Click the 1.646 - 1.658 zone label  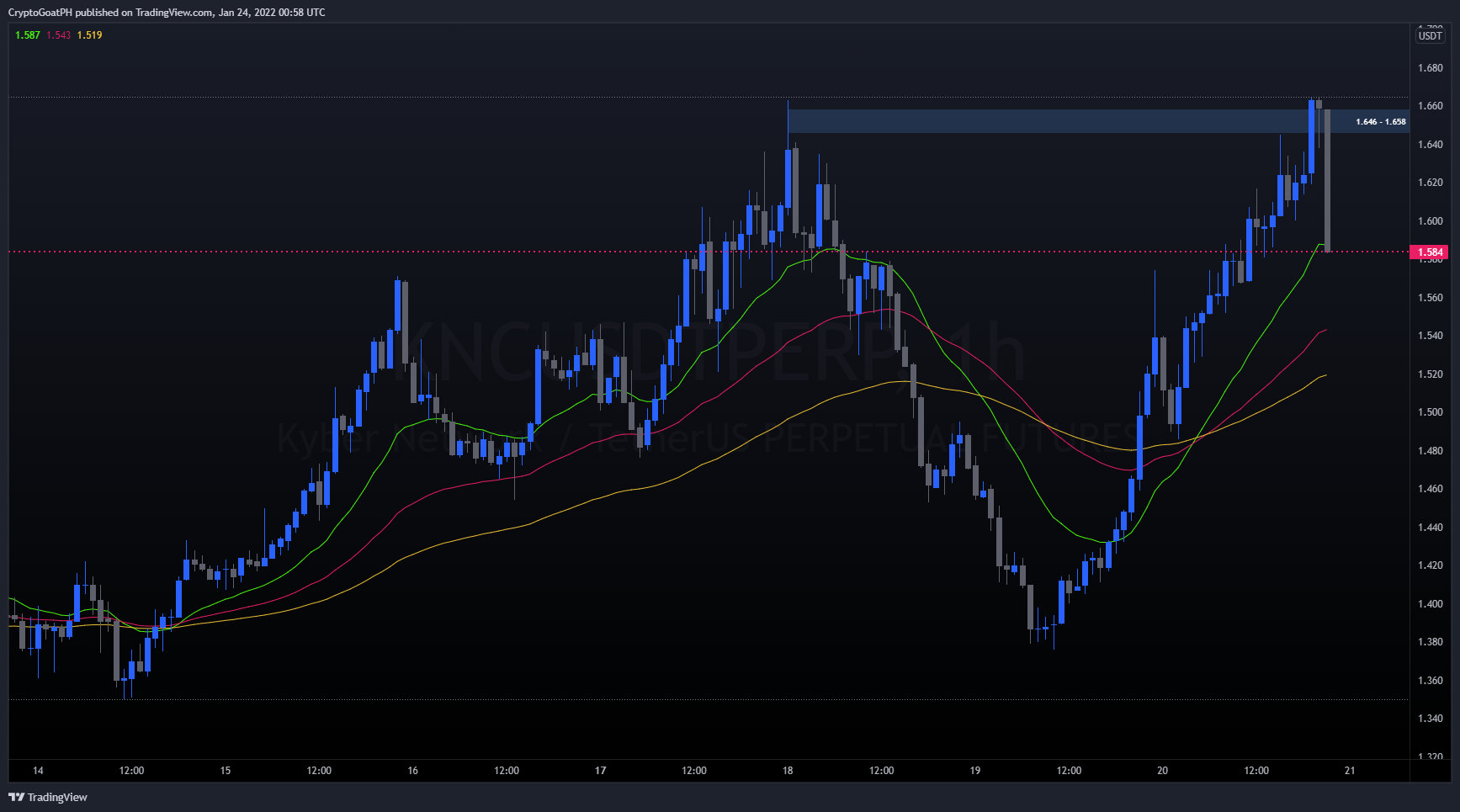click(x=1381, y=122)
